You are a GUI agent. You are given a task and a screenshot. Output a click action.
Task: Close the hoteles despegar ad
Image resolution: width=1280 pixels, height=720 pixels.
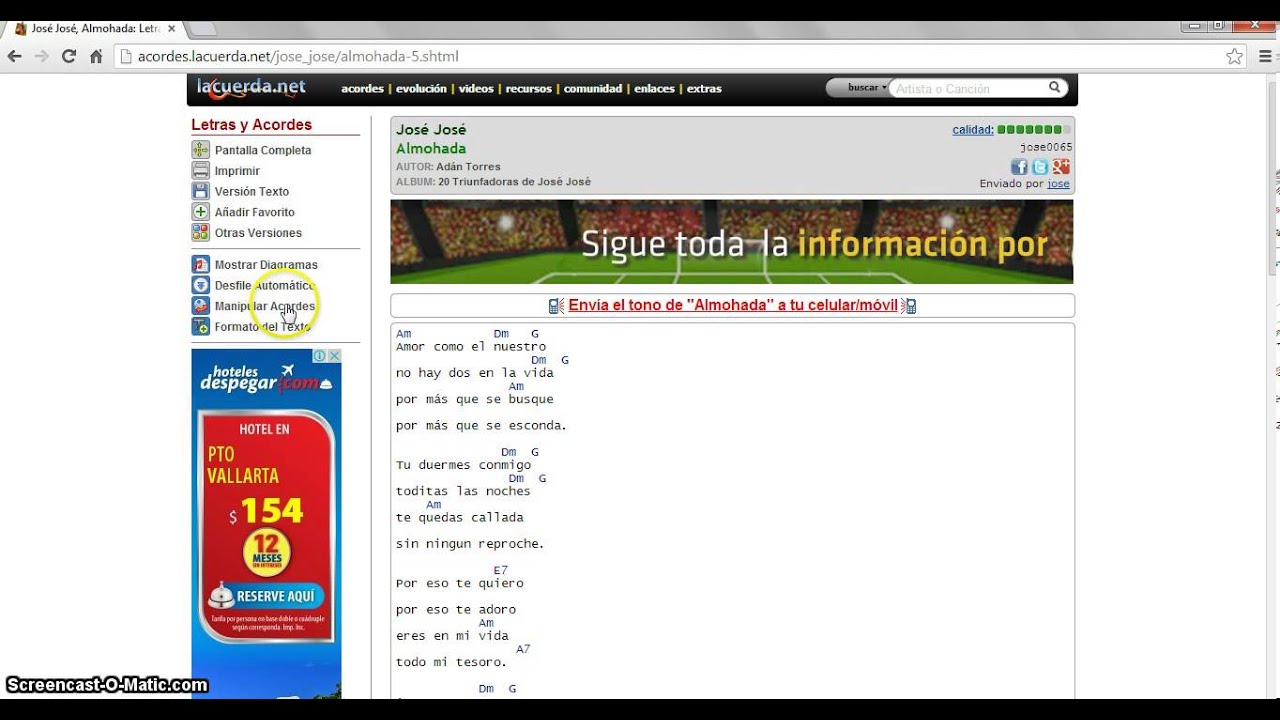[334, 355]
